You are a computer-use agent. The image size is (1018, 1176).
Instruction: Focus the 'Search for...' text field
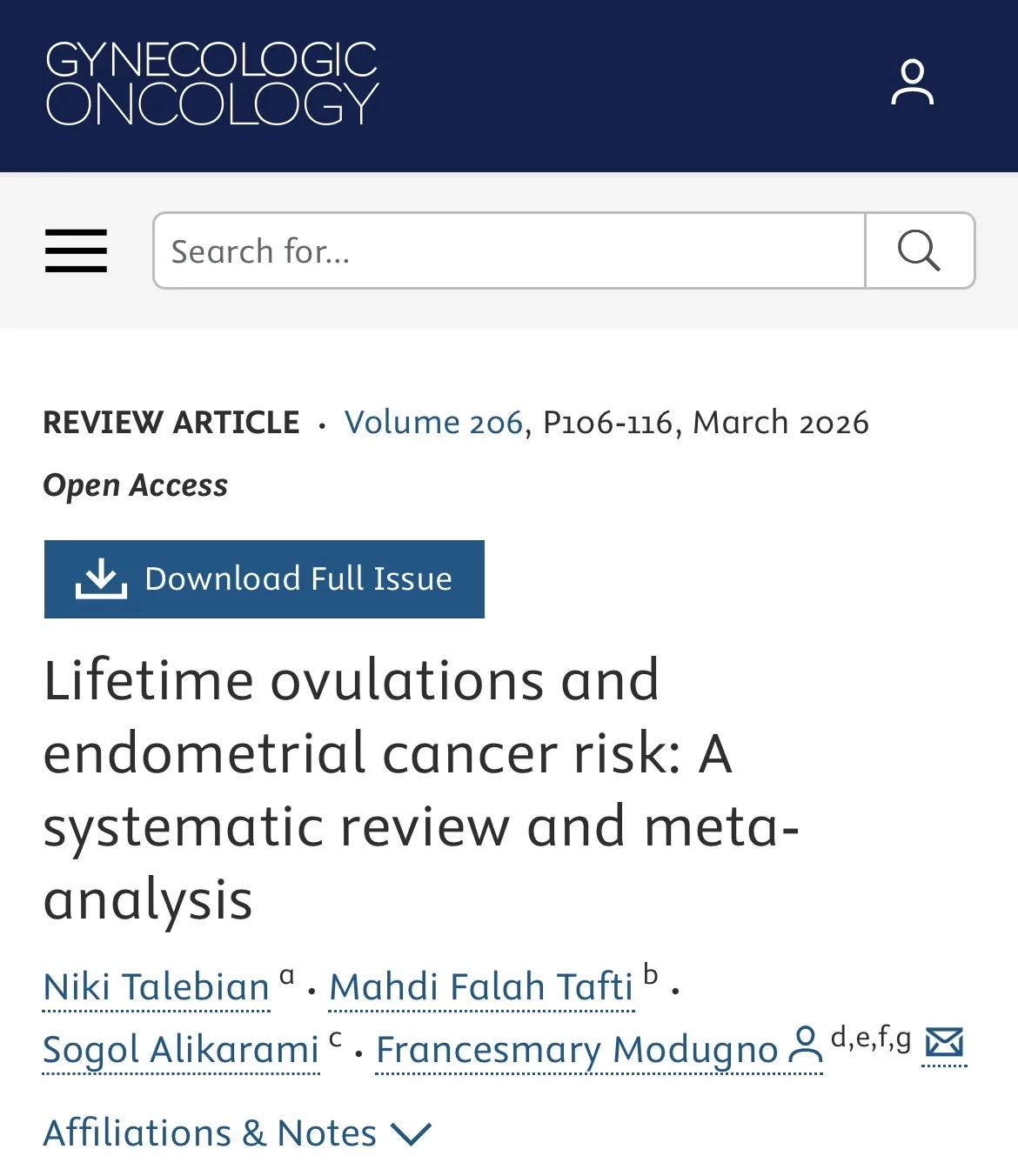[x=509, y=251]
